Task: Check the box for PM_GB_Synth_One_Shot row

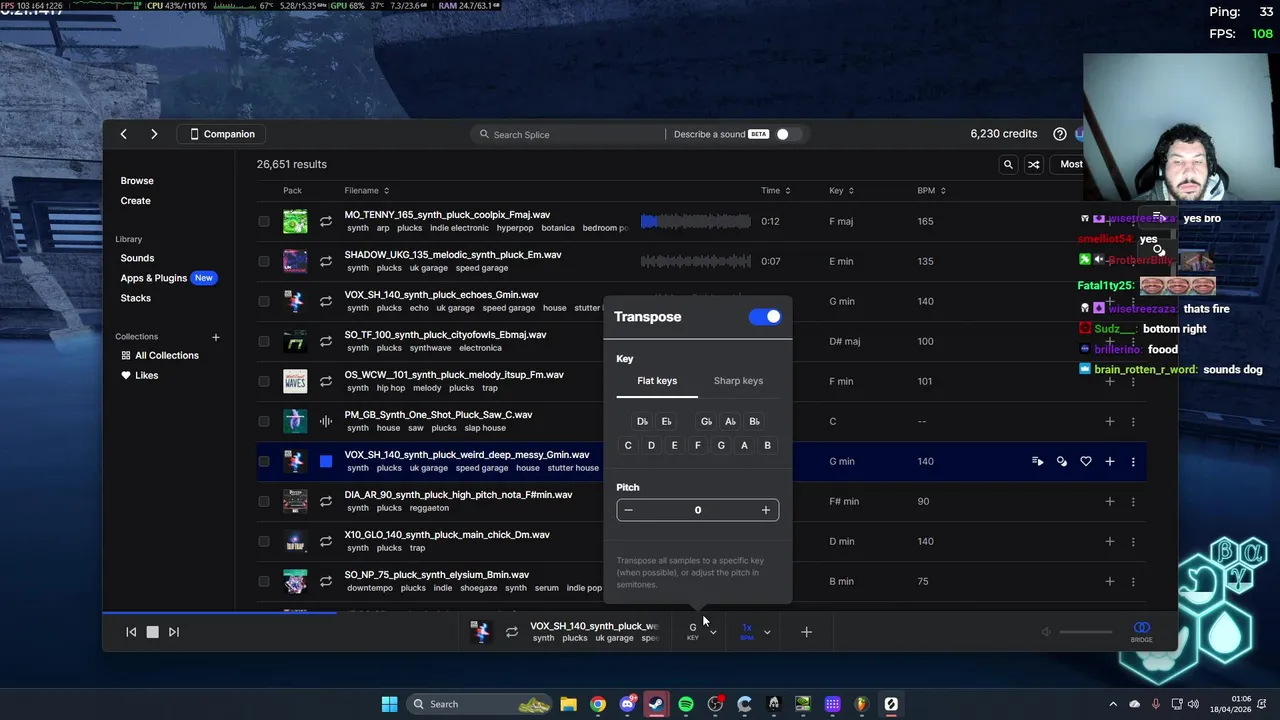Action: [x=264, y=421]
